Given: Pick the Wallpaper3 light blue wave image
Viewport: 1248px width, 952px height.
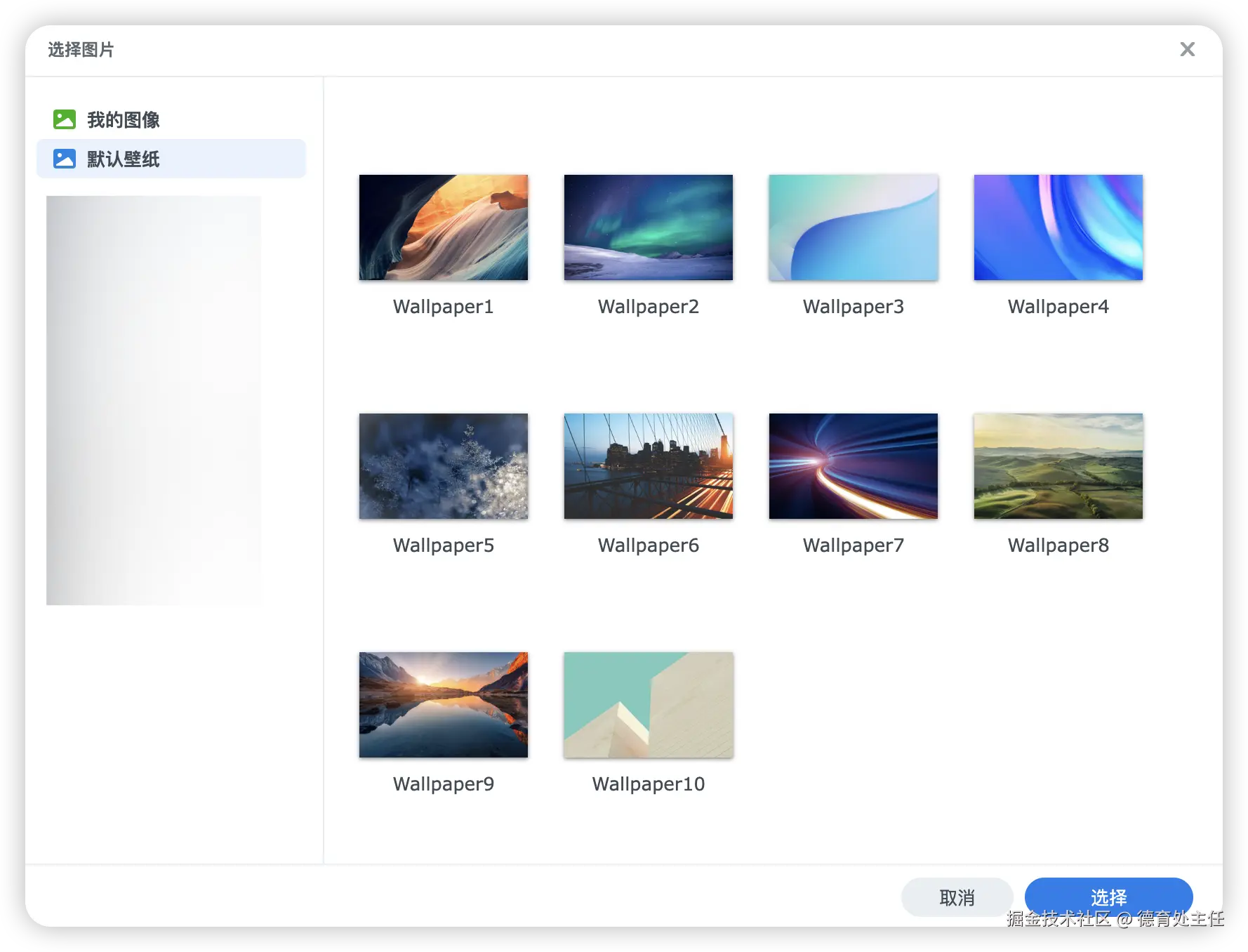Looking at the screenshot, I should click(853, 227).
